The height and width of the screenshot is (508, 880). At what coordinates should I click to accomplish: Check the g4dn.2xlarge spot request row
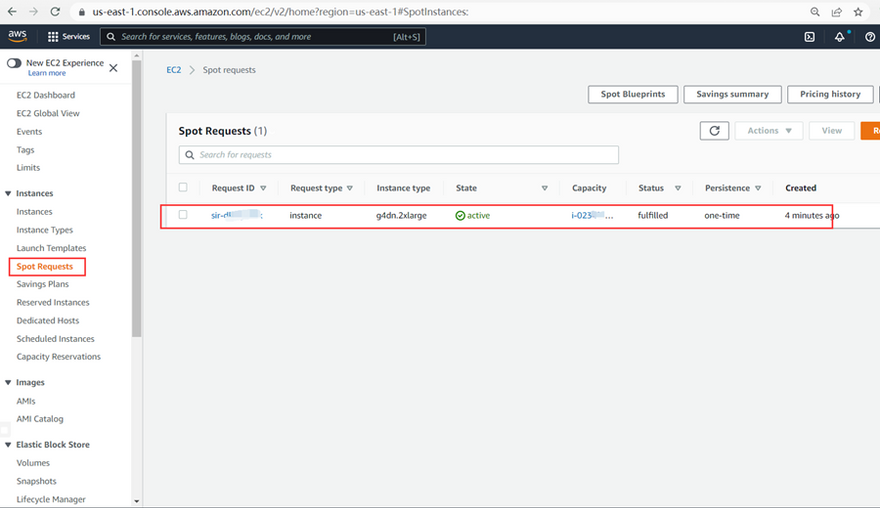pos(183,215)
